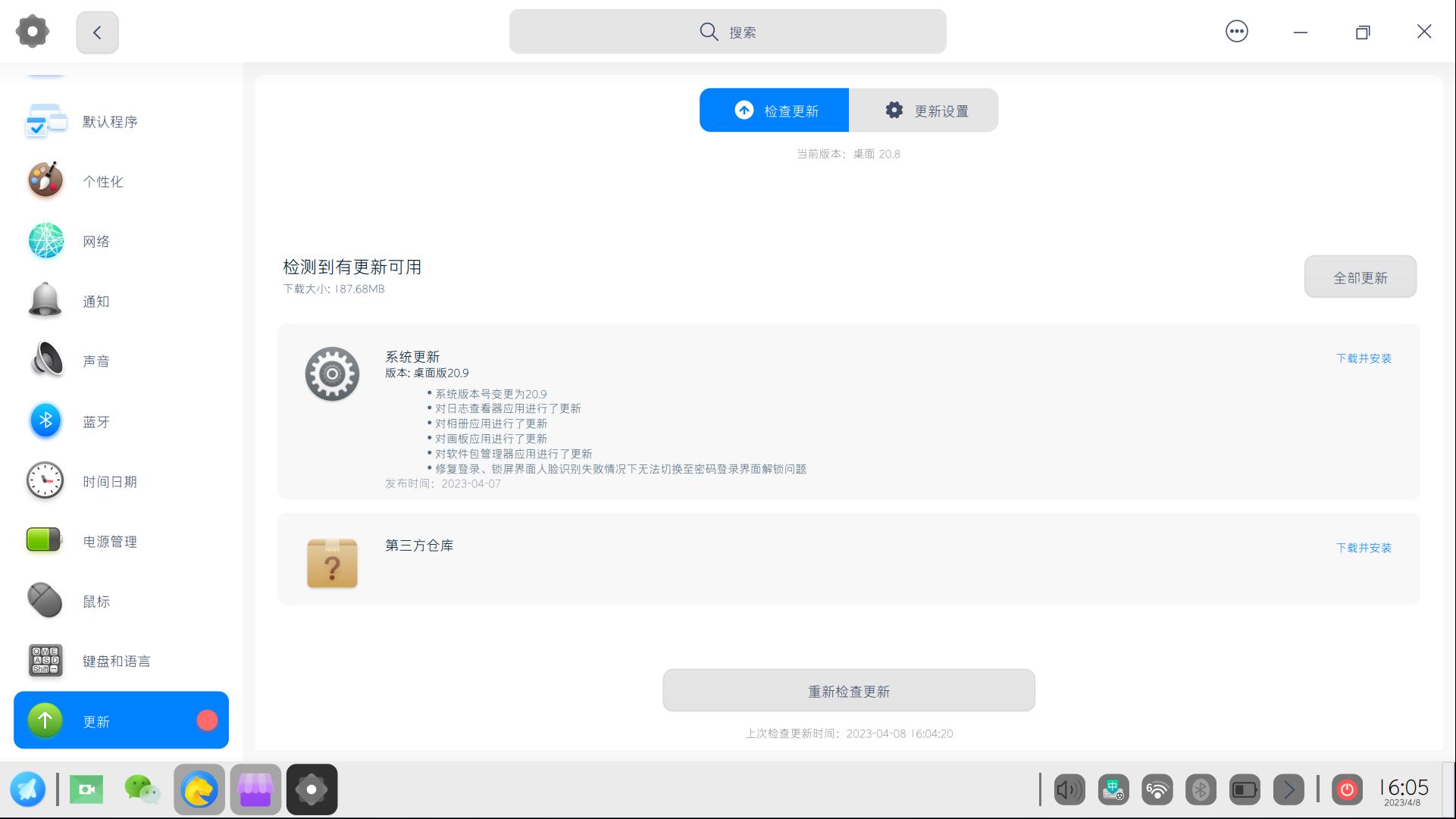Screen dimensions: 1456x819
Task: Click 下载并安装 for 第三方仓库
Action: pyautogui.click(x=1364, y=547)
